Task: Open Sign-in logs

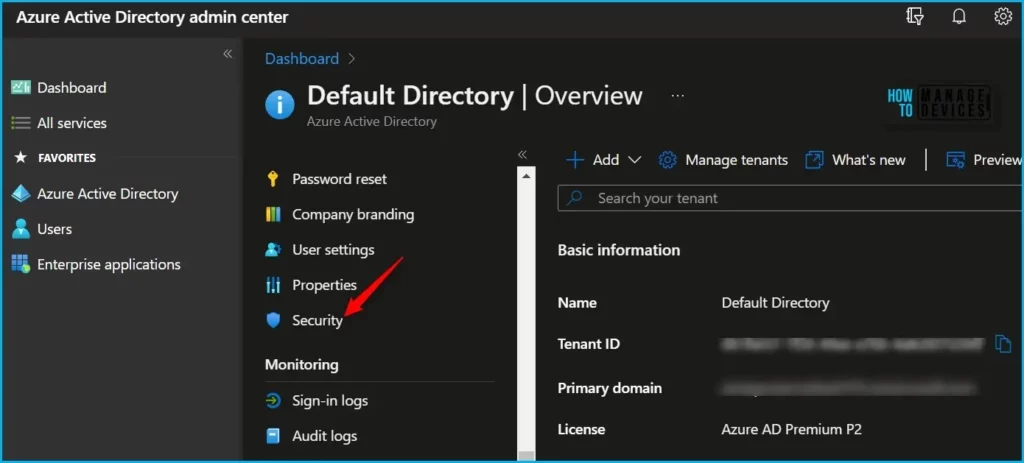Action: click(x=330, y=400)
